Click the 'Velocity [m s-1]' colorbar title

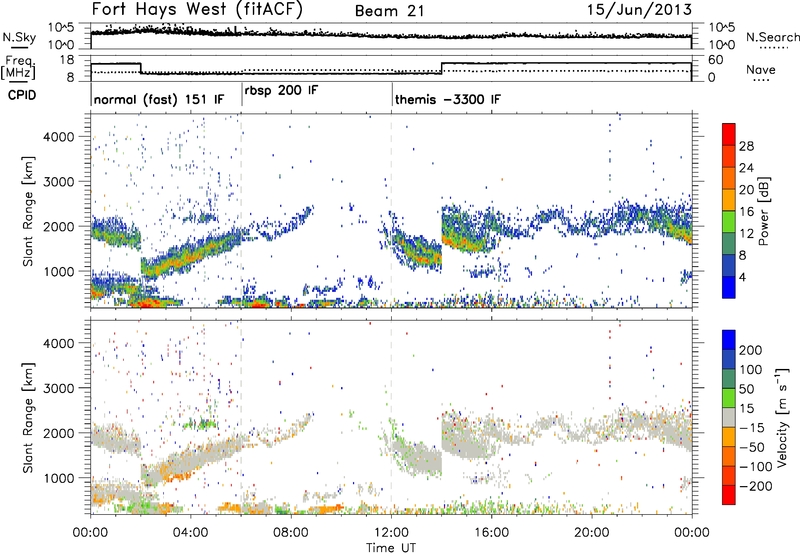781,417
